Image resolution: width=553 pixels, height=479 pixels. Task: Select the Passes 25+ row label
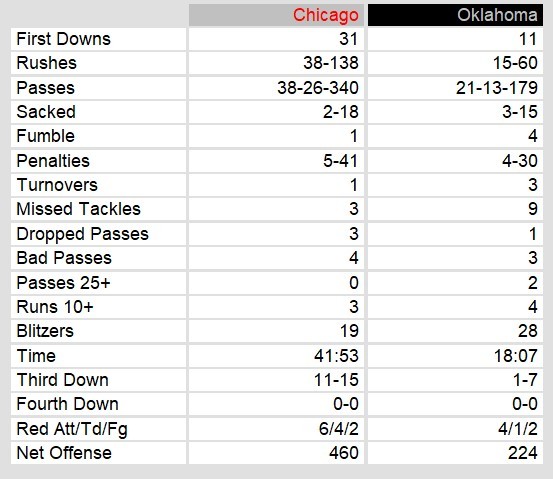click(x=63, y=283)
